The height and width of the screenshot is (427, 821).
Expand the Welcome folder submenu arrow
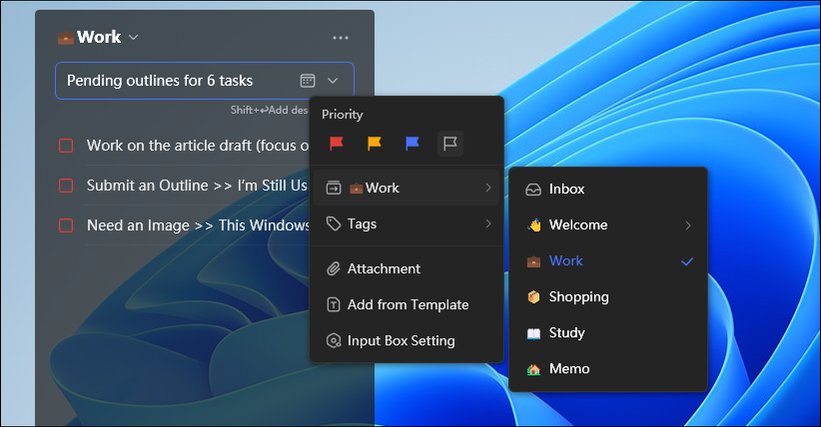click(x=688, y=225)
